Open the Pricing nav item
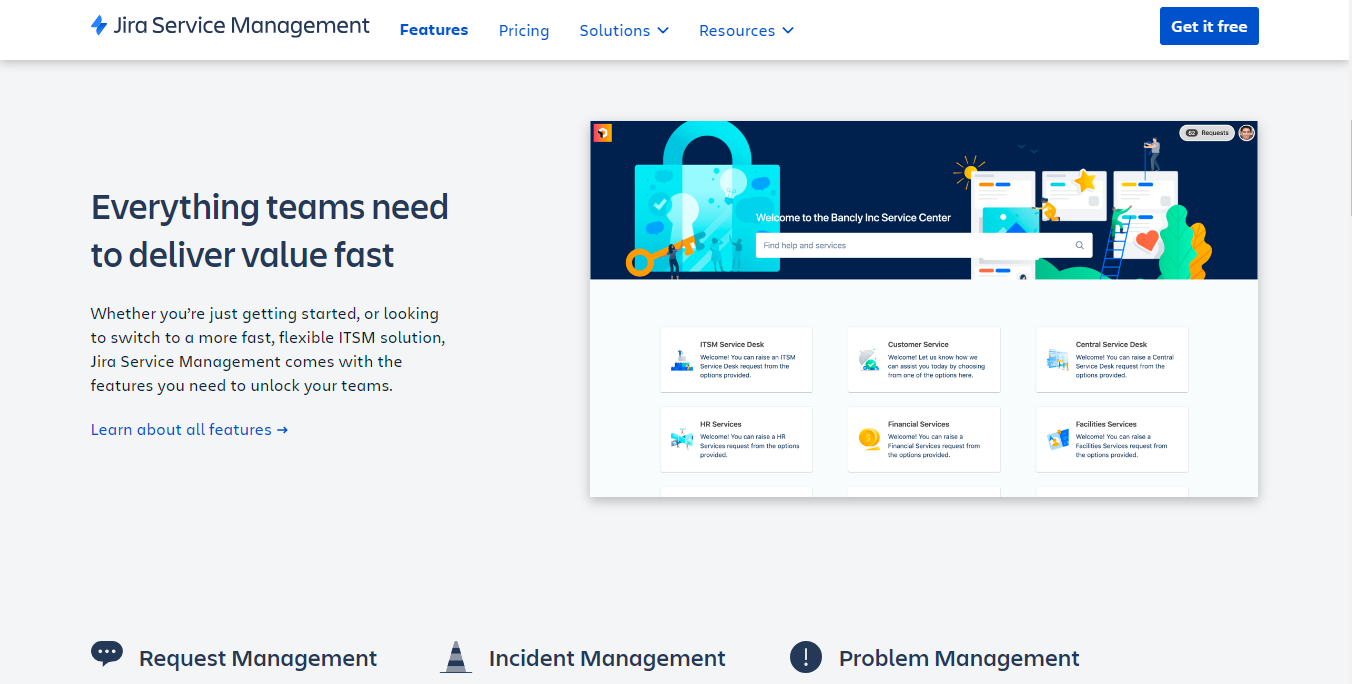 [x=524, y=31]
